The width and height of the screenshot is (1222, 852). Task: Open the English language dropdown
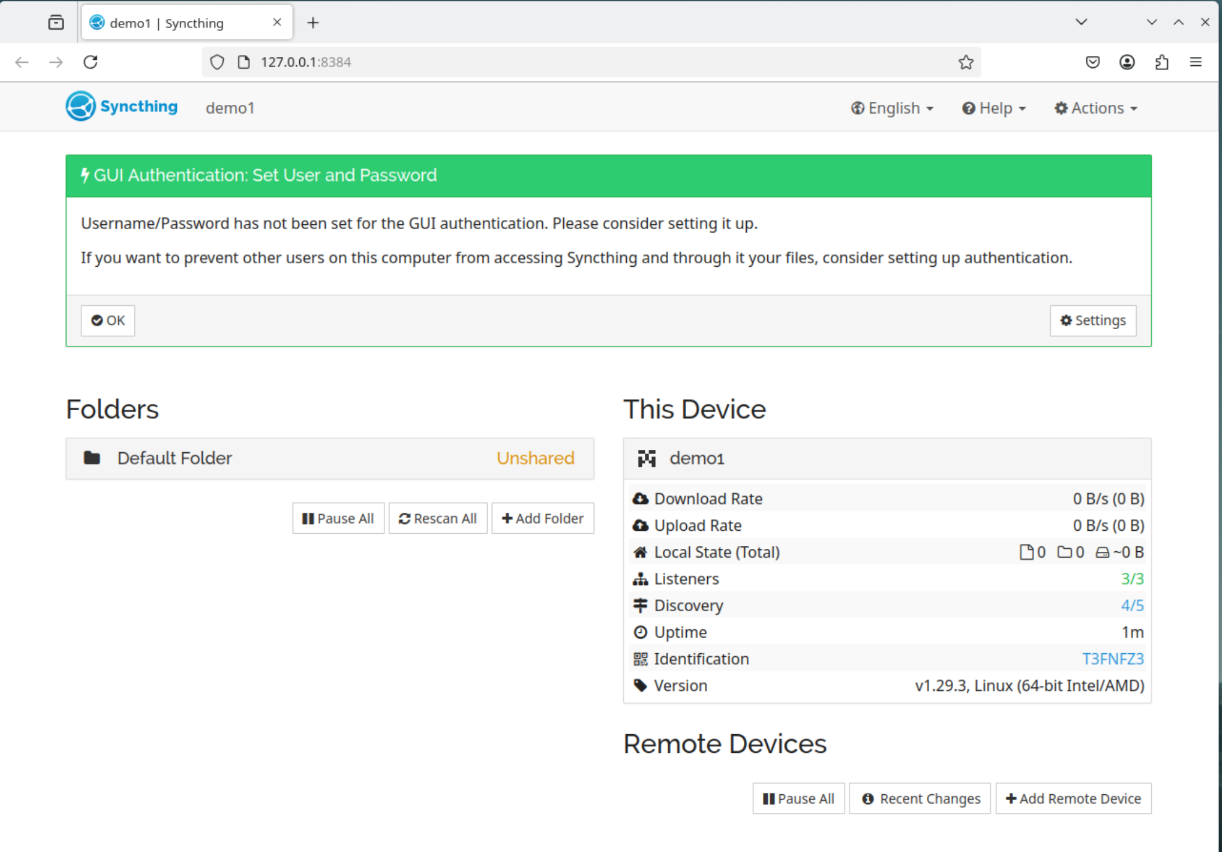click(892, 108)
